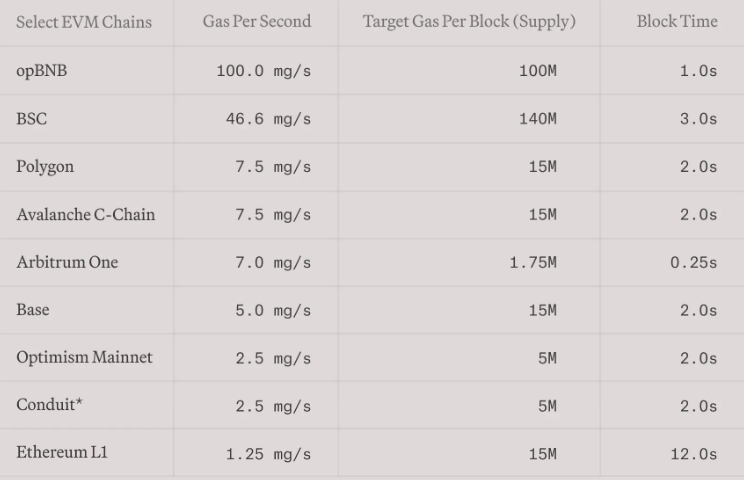Click the 46.6 mg/s gas value
Viewport: 744px width, 480px height.
pos(269,119)
